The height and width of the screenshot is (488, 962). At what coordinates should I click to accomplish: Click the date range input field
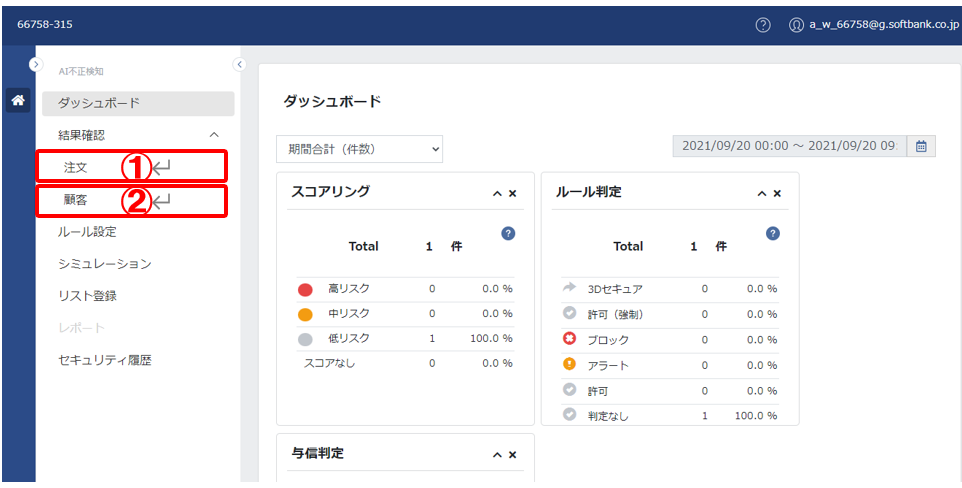point(790,146)
